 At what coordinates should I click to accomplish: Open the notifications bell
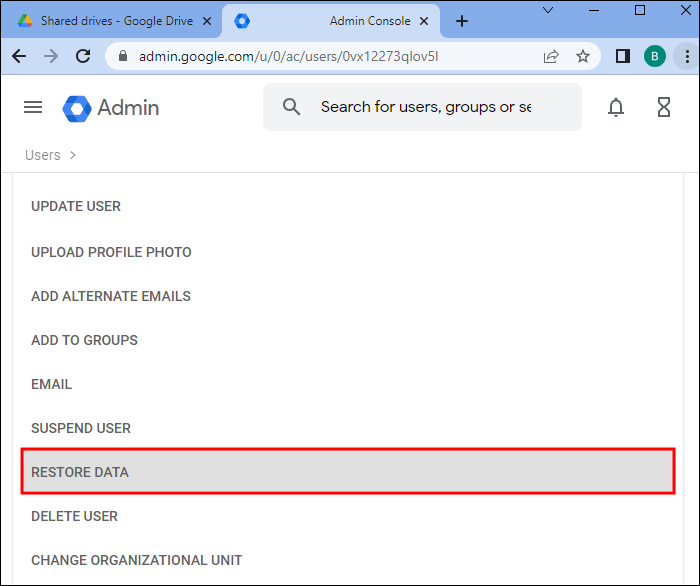[x=616, y=107]
